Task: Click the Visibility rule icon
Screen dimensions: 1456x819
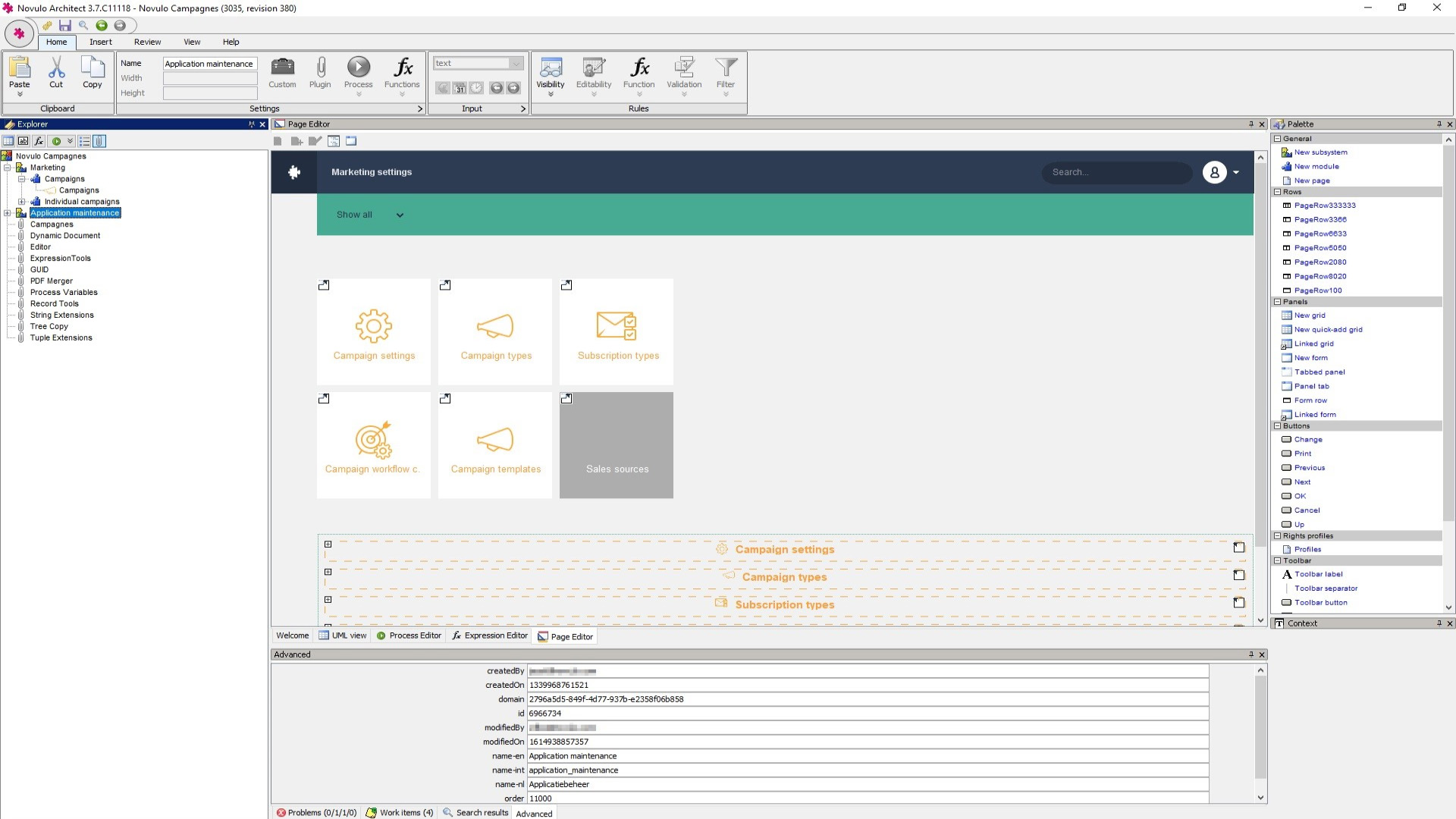Action: tap(551, 67)
